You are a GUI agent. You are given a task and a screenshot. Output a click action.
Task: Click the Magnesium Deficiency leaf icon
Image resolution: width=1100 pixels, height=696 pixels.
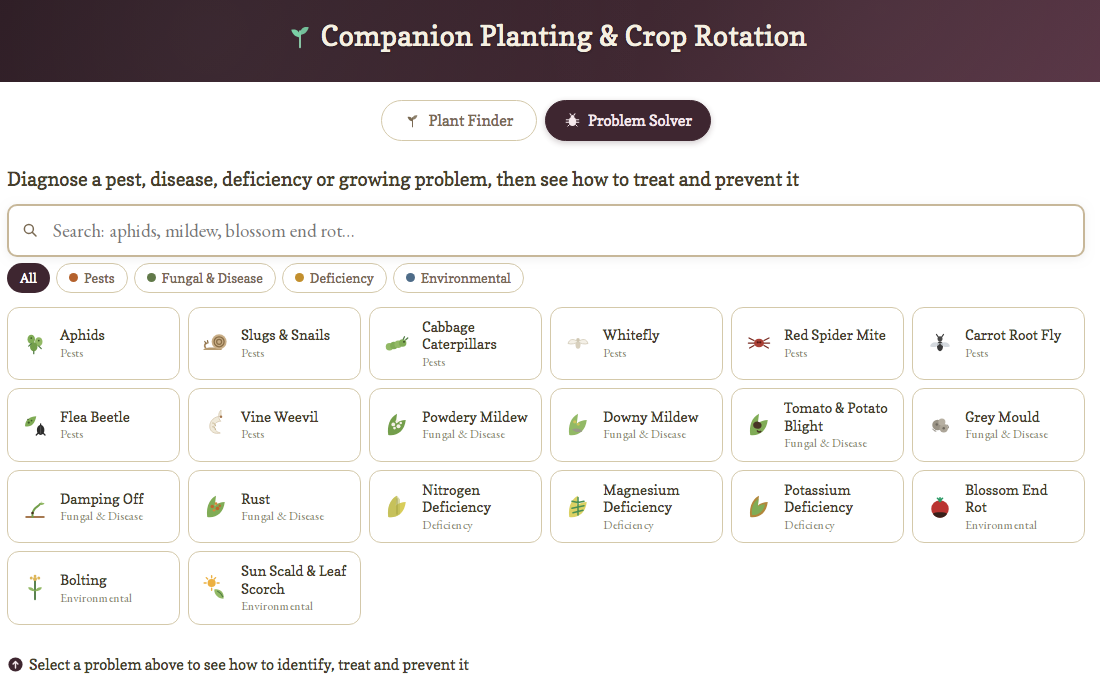point(577,507)
